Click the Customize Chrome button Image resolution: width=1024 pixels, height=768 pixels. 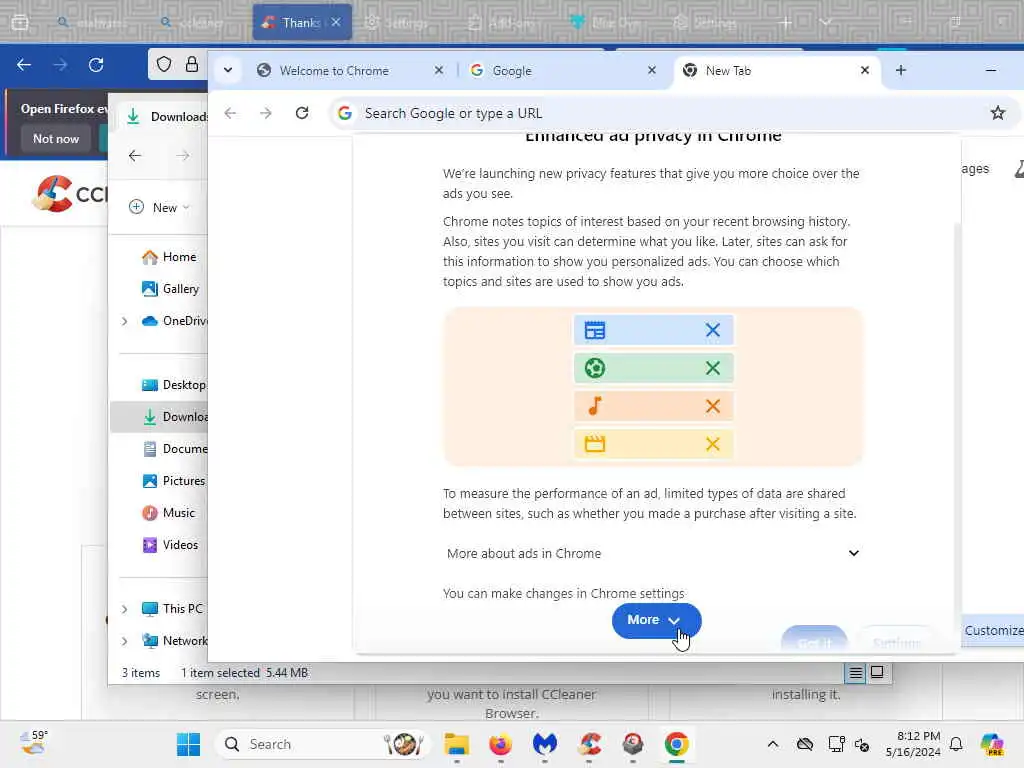(993, 630)
